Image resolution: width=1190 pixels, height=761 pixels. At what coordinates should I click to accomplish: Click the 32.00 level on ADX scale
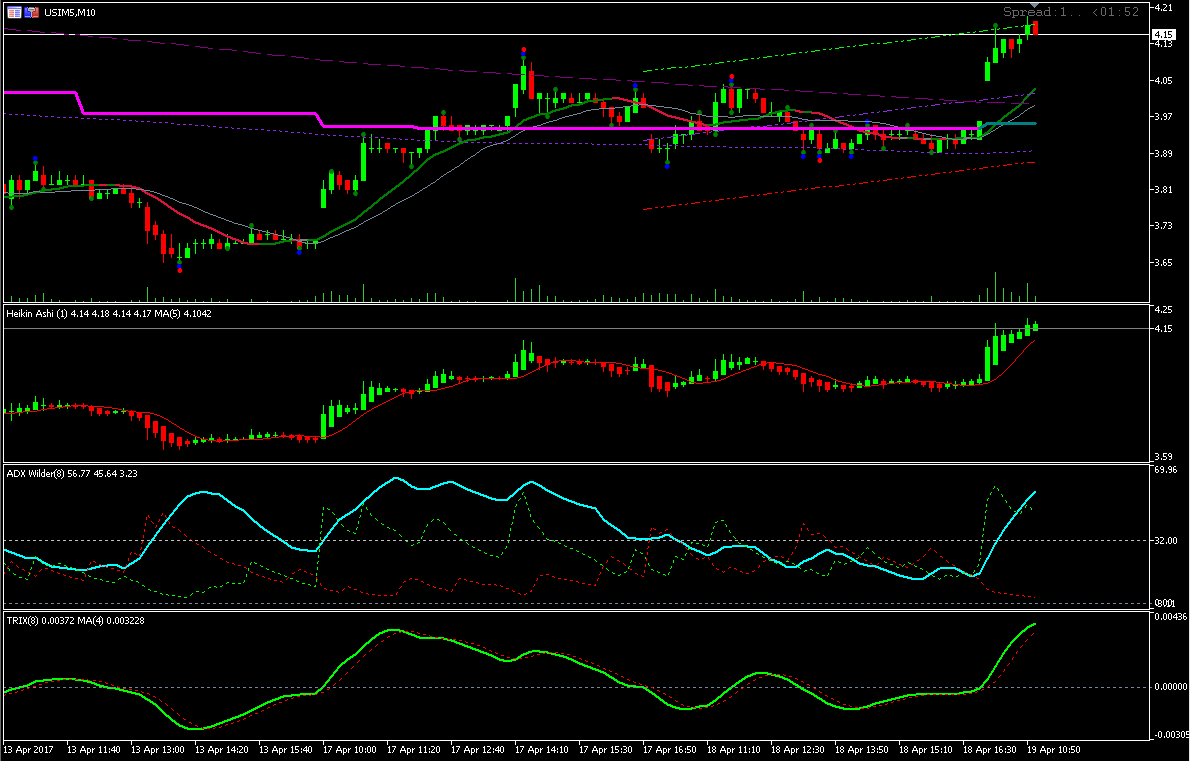point(1166,540)
